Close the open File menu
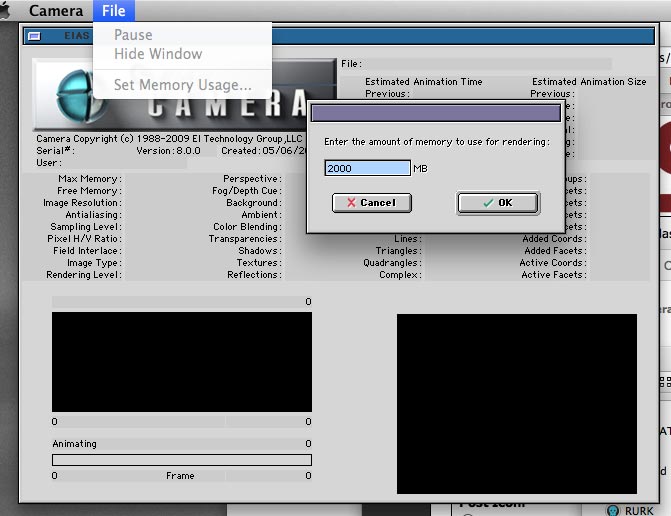 [x=113, y=11]
